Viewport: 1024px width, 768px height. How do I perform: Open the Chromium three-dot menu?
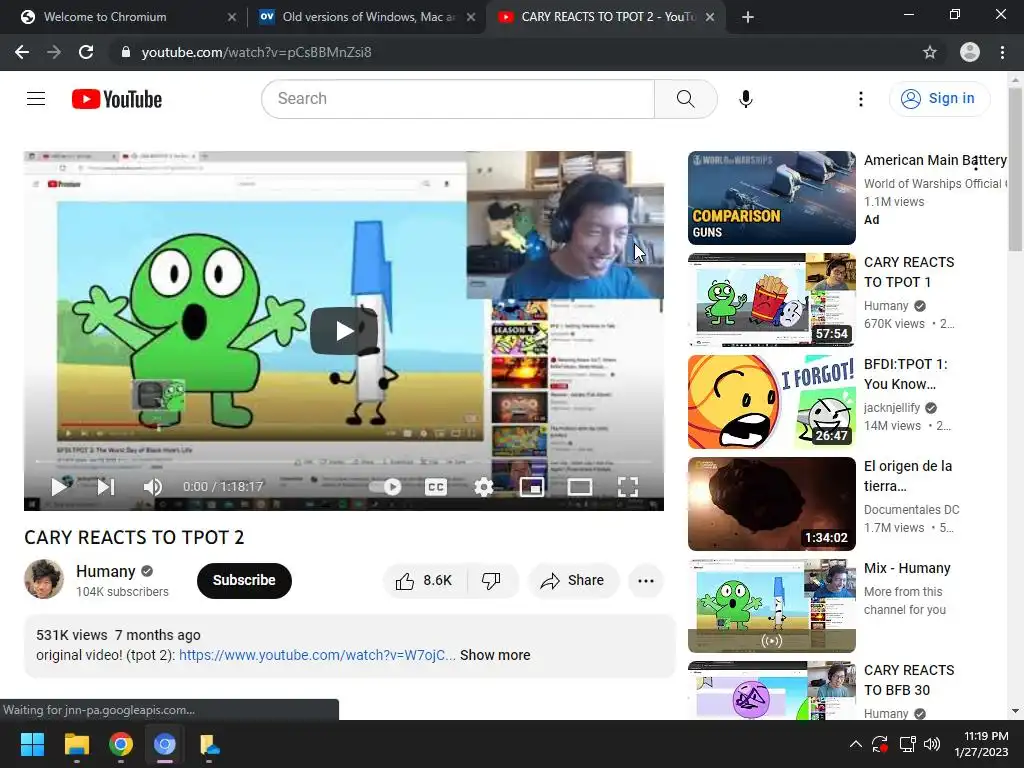point(1002,52)
